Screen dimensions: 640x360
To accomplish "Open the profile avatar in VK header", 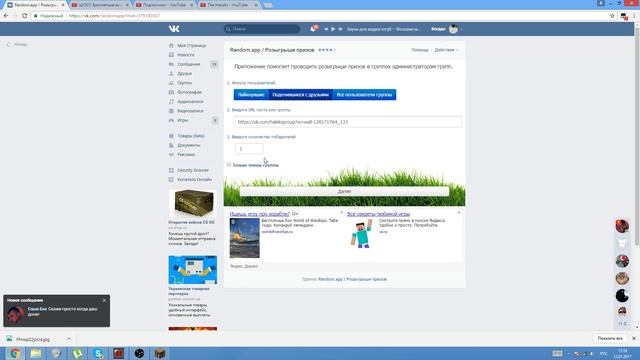I will (453, 29).
